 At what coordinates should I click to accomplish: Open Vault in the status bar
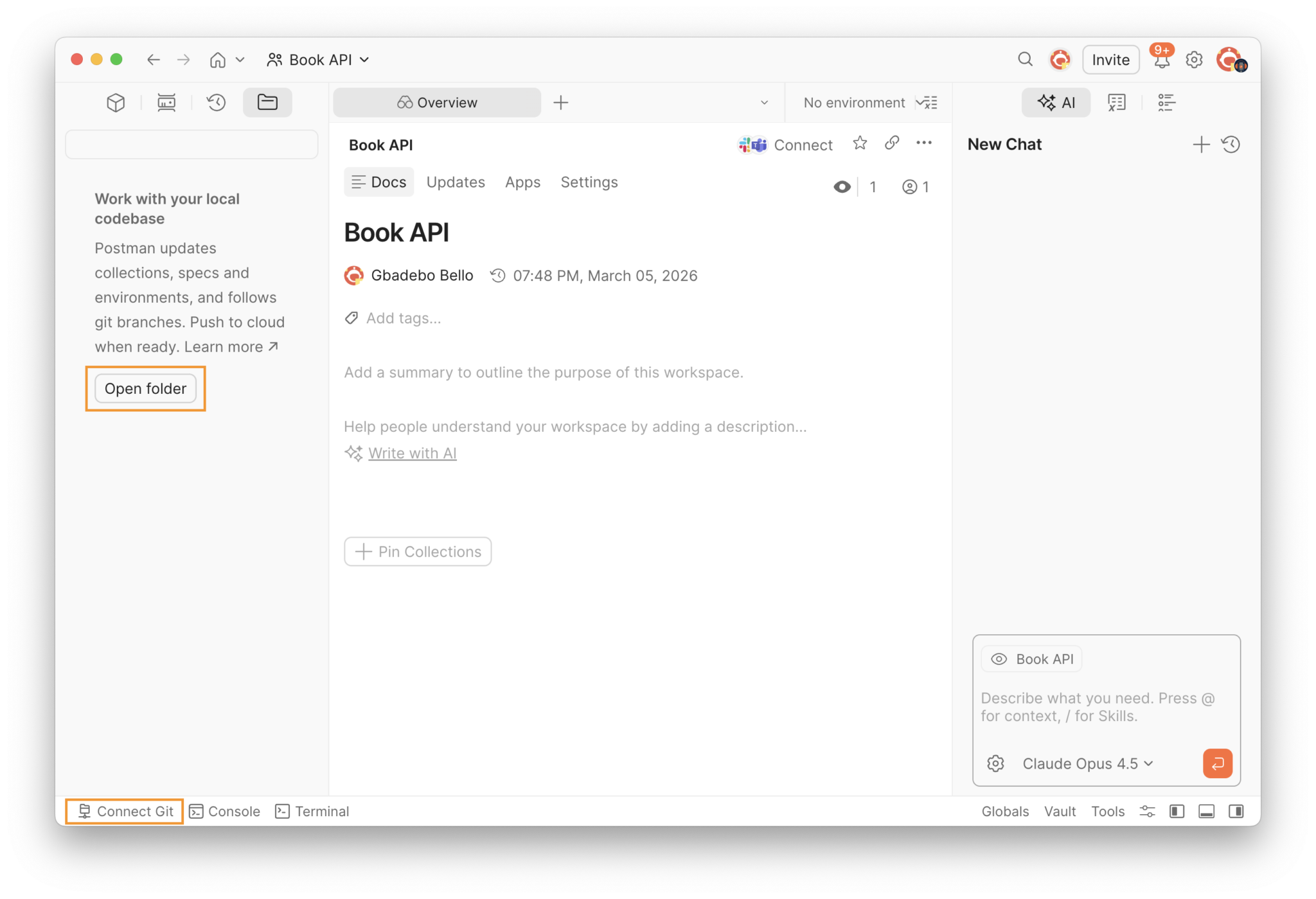(1060, 812)
